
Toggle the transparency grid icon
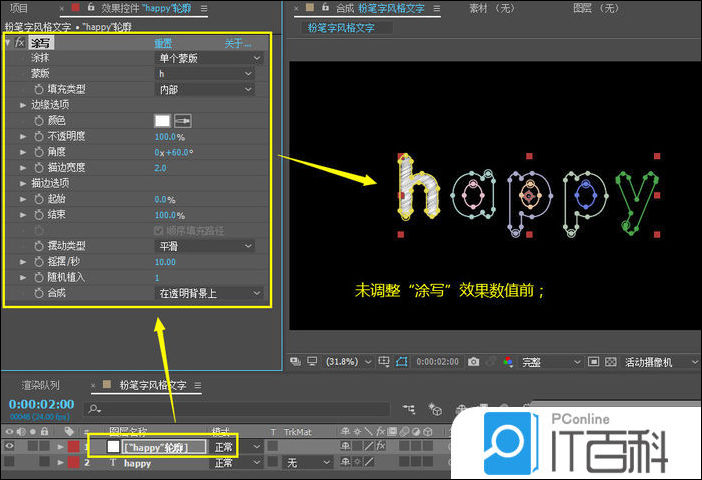(611, 361)
